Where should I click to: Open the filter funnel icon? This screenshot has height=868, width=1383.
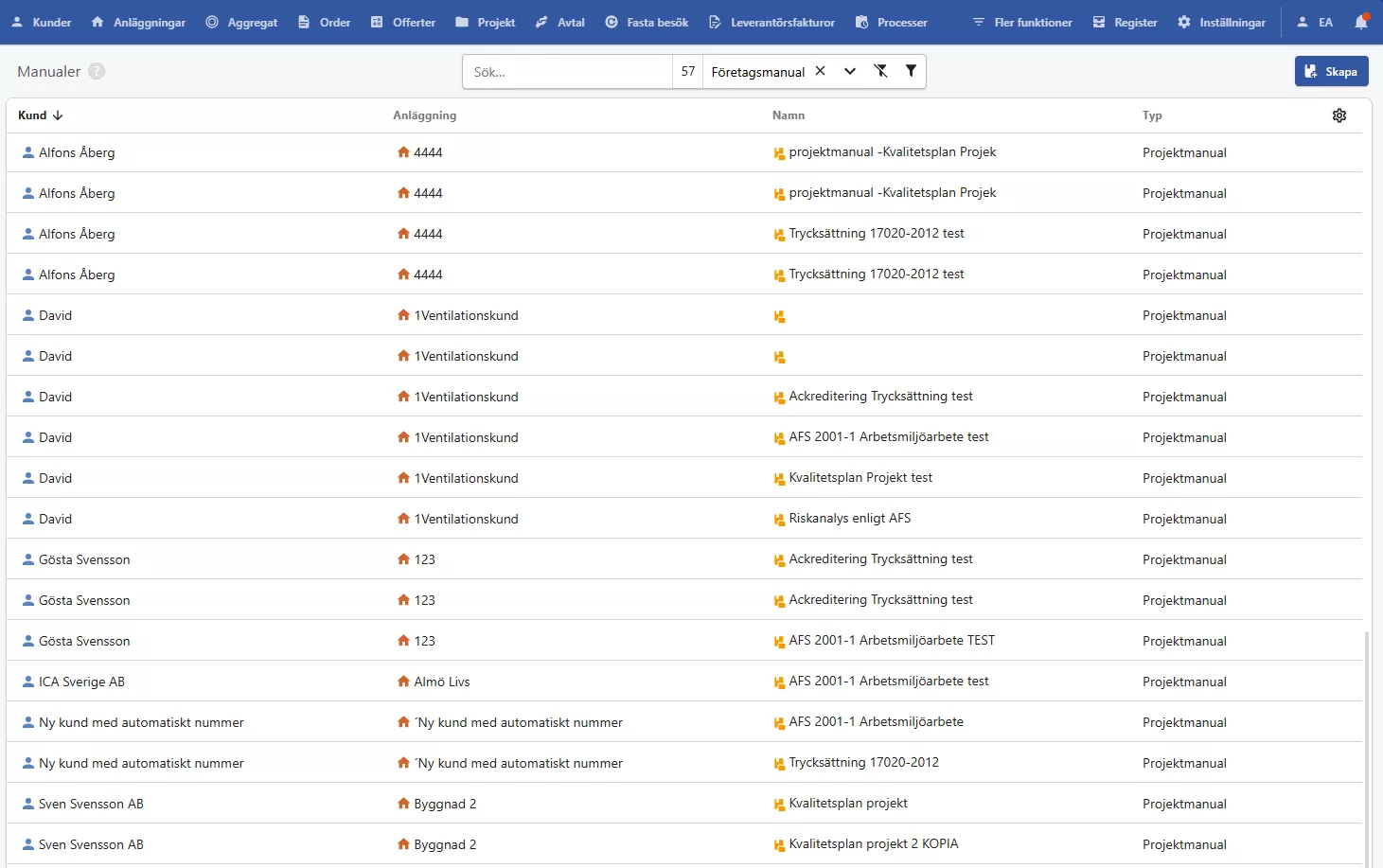[x=911, y=71]
